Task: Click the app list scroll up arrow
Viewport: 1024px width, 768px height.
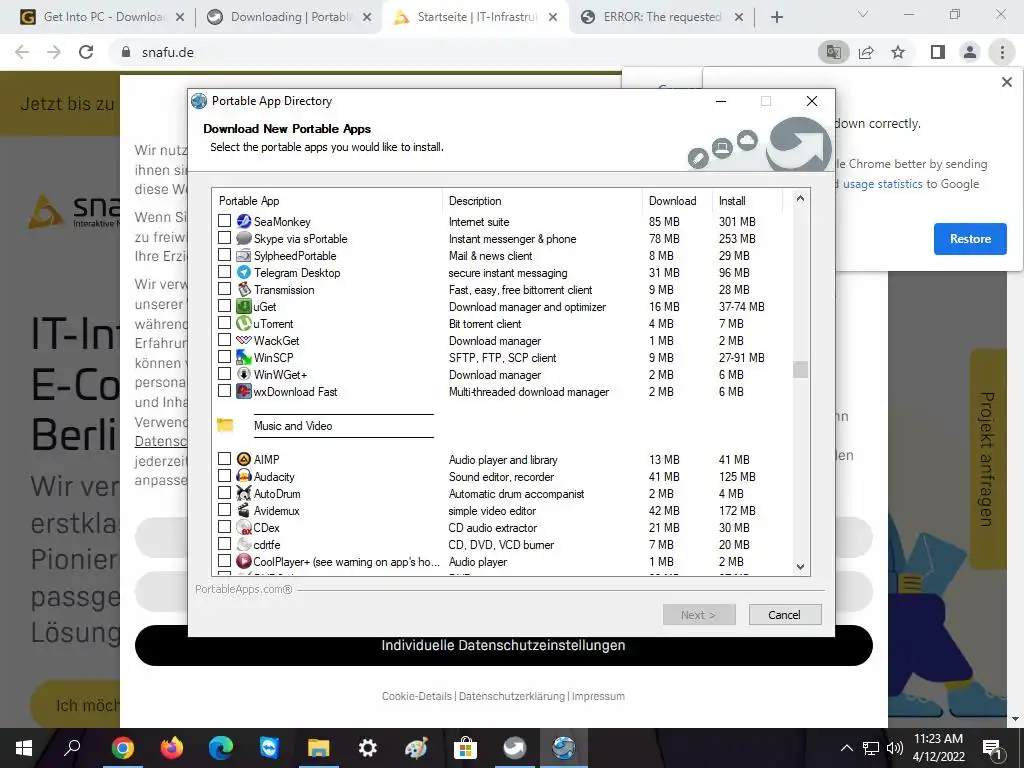Action: point(800,198)
